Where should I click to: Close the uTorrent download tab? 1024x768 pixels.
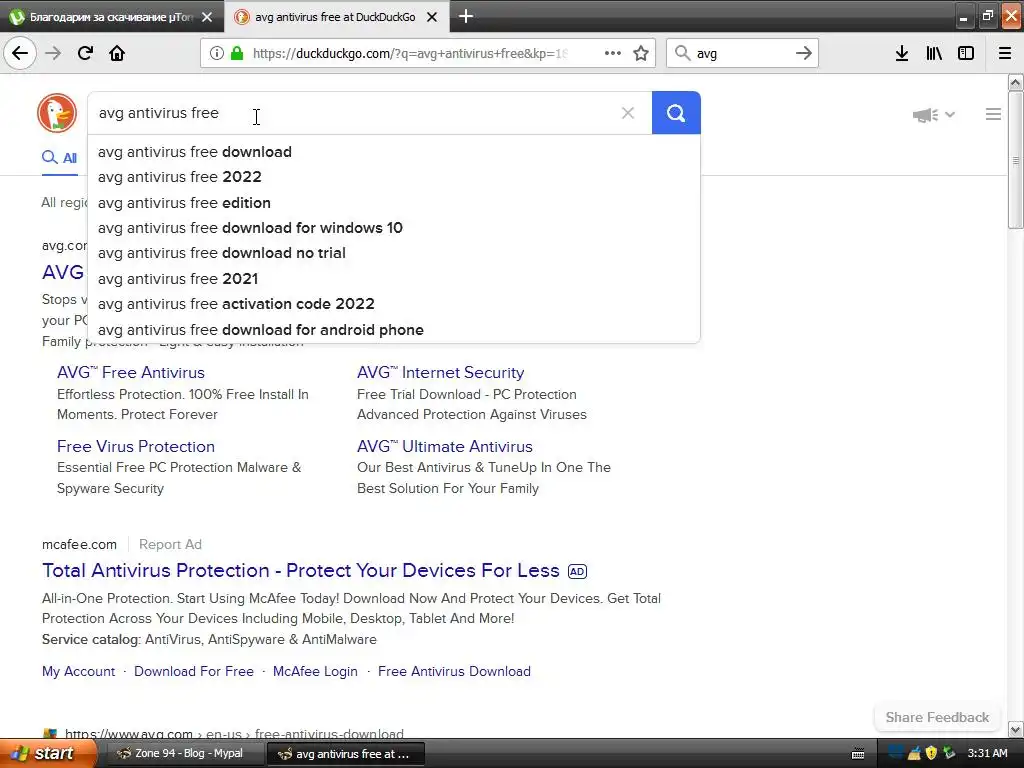pos(207,17)
